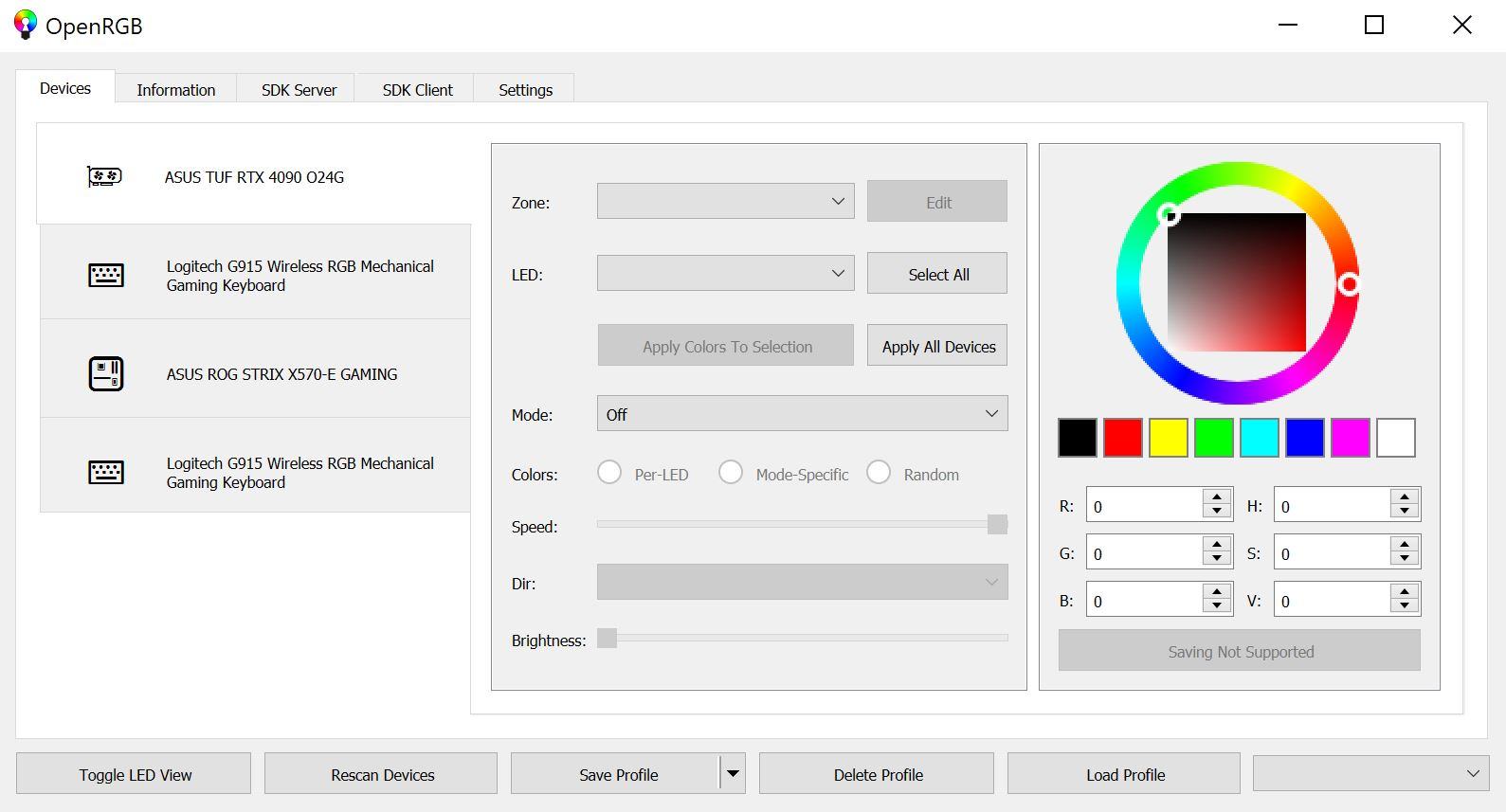The width and height of the screenshot is (1506, 812).
Task: Expand the profile selection dropdown at bottom right
Action: click(x=1370, y=774)
